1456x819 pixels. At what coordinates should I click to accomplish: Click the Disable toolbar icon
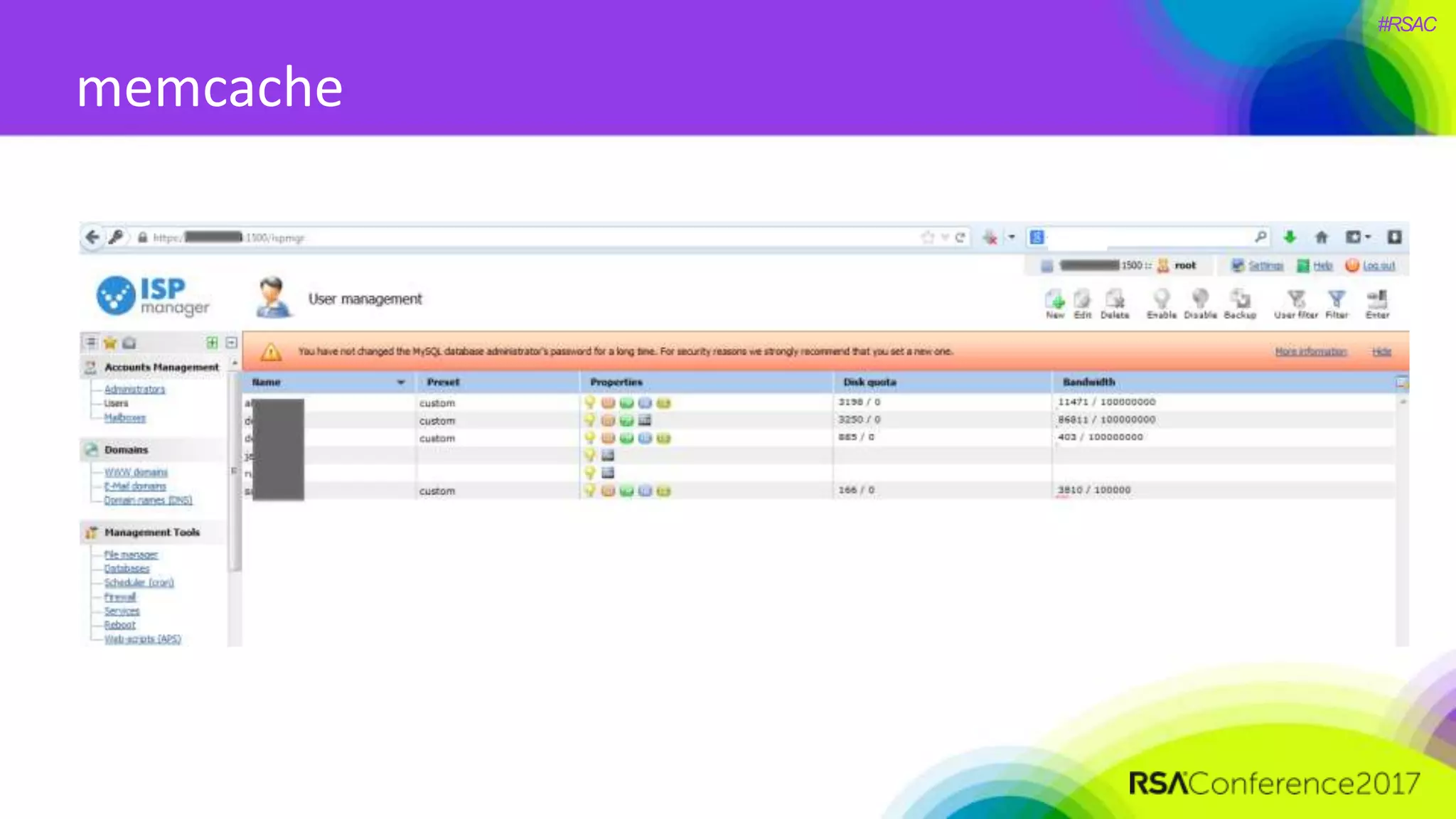point(1200,299)
